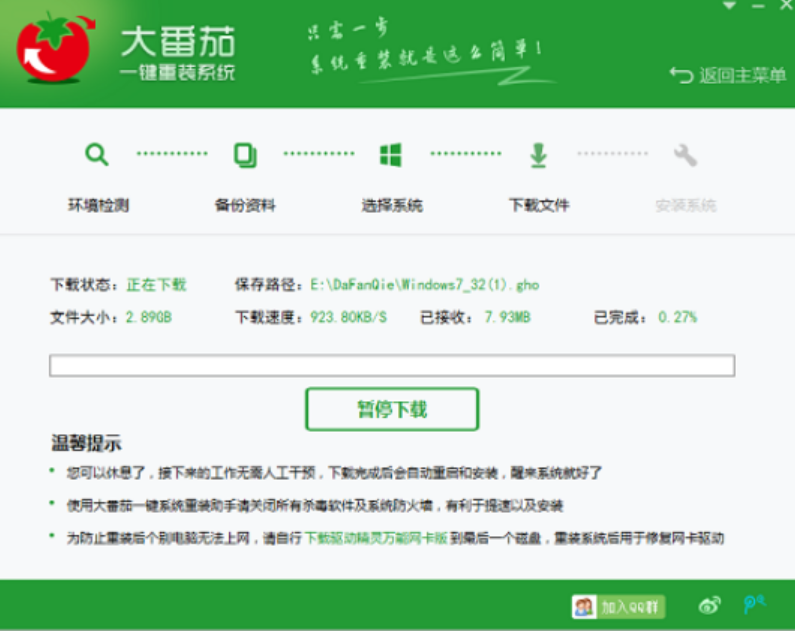
Task: Select the 选择系统 step label
Action: [392, 205]
